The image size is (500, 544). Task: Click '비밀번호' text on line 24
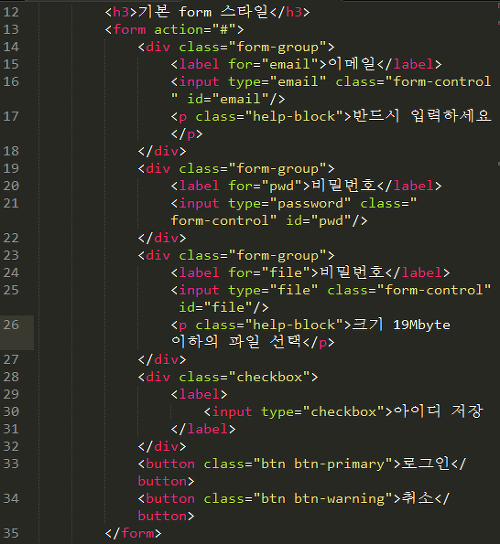point(351,272)
